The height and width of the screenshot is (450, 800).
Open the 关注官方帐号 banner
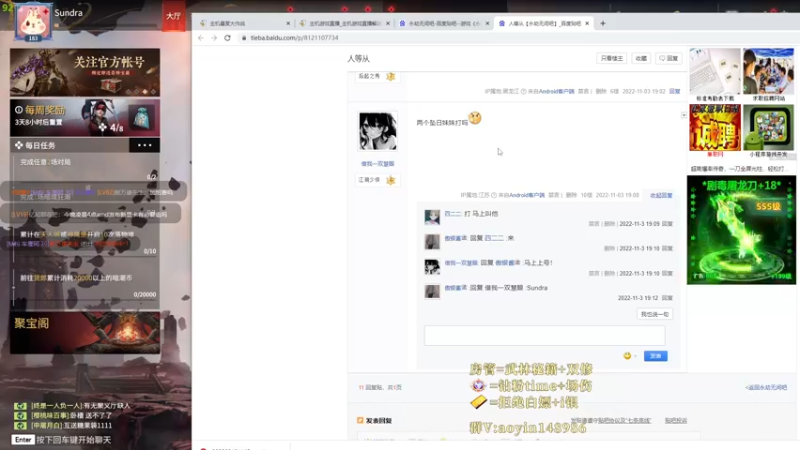point(85,72)
